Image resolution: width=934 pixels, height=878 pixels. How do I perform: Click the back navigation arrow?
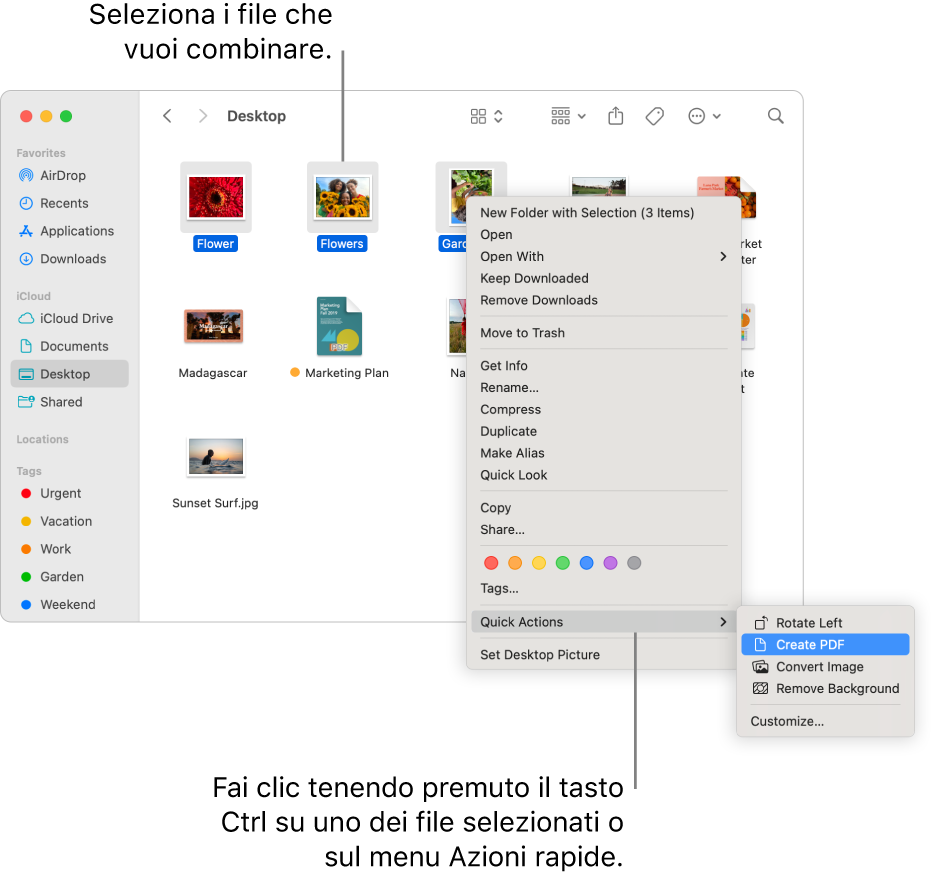(167, 116)
